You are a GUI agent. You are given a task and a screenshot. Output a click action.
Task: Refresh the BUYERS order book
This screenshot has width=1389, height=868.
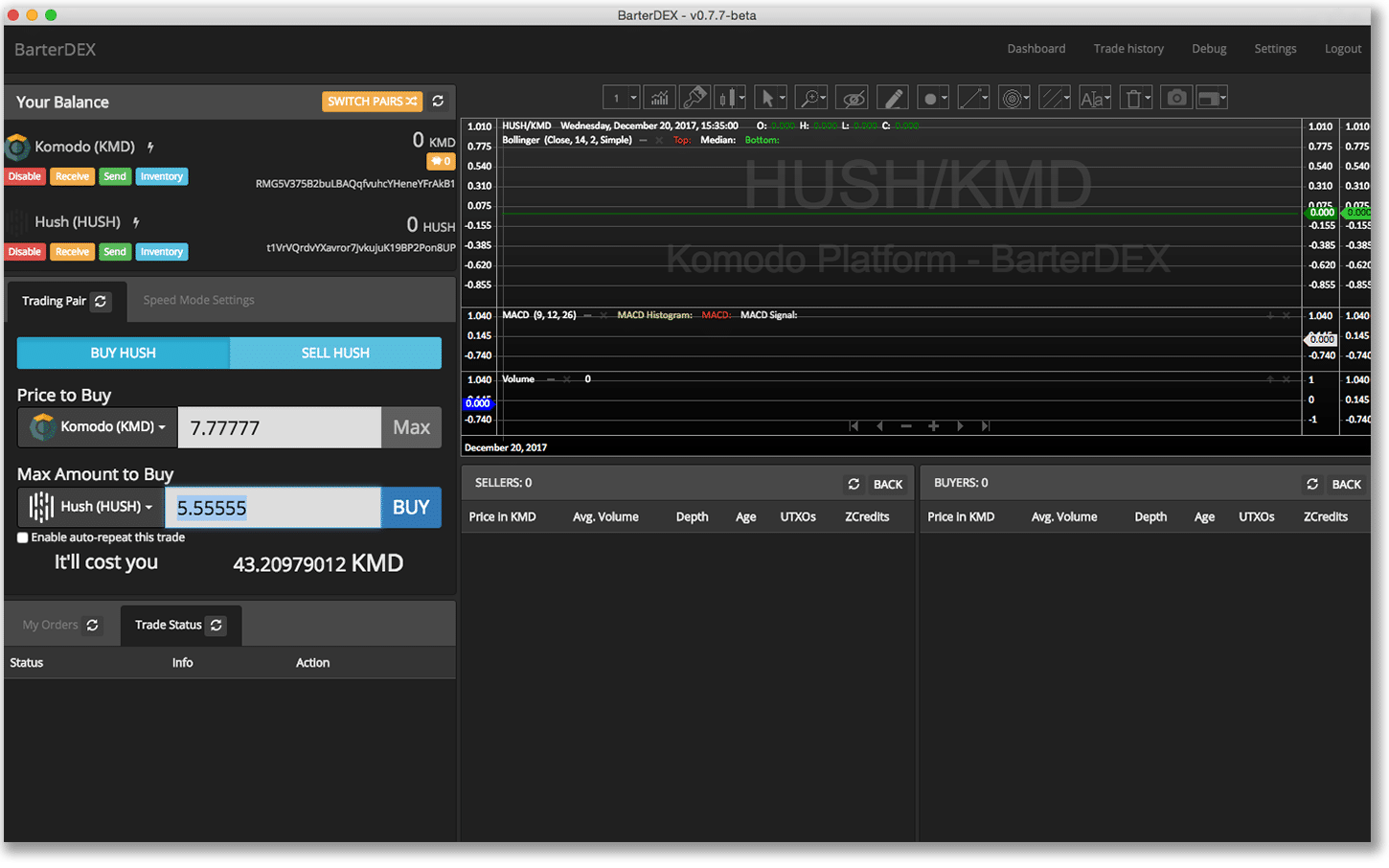[x=1312, y=484]
